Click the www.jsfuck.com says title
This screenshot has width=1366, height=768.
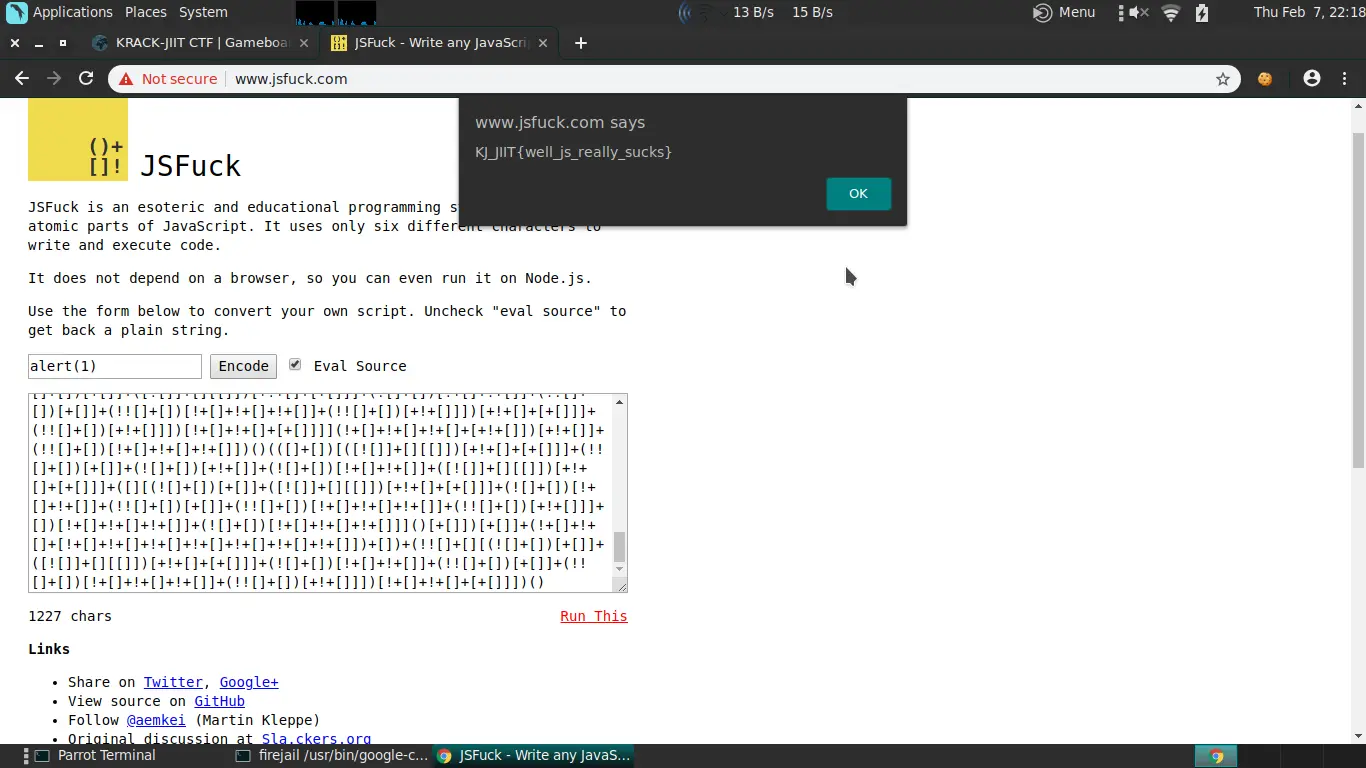[x=560, y=122]
